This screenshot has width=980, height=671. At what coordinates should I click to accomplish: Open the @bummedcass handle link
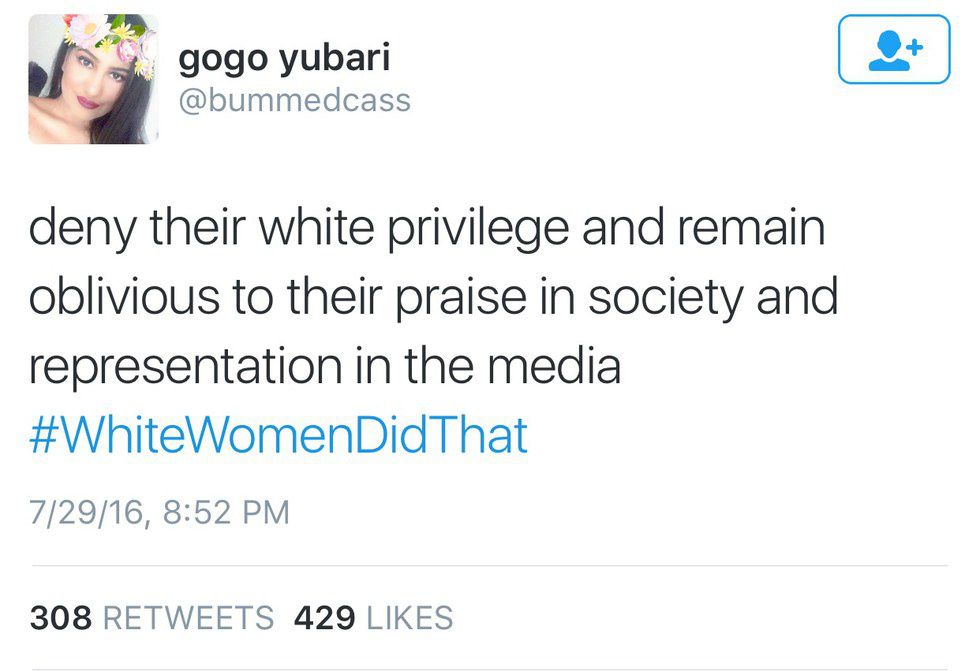point(294,100)
